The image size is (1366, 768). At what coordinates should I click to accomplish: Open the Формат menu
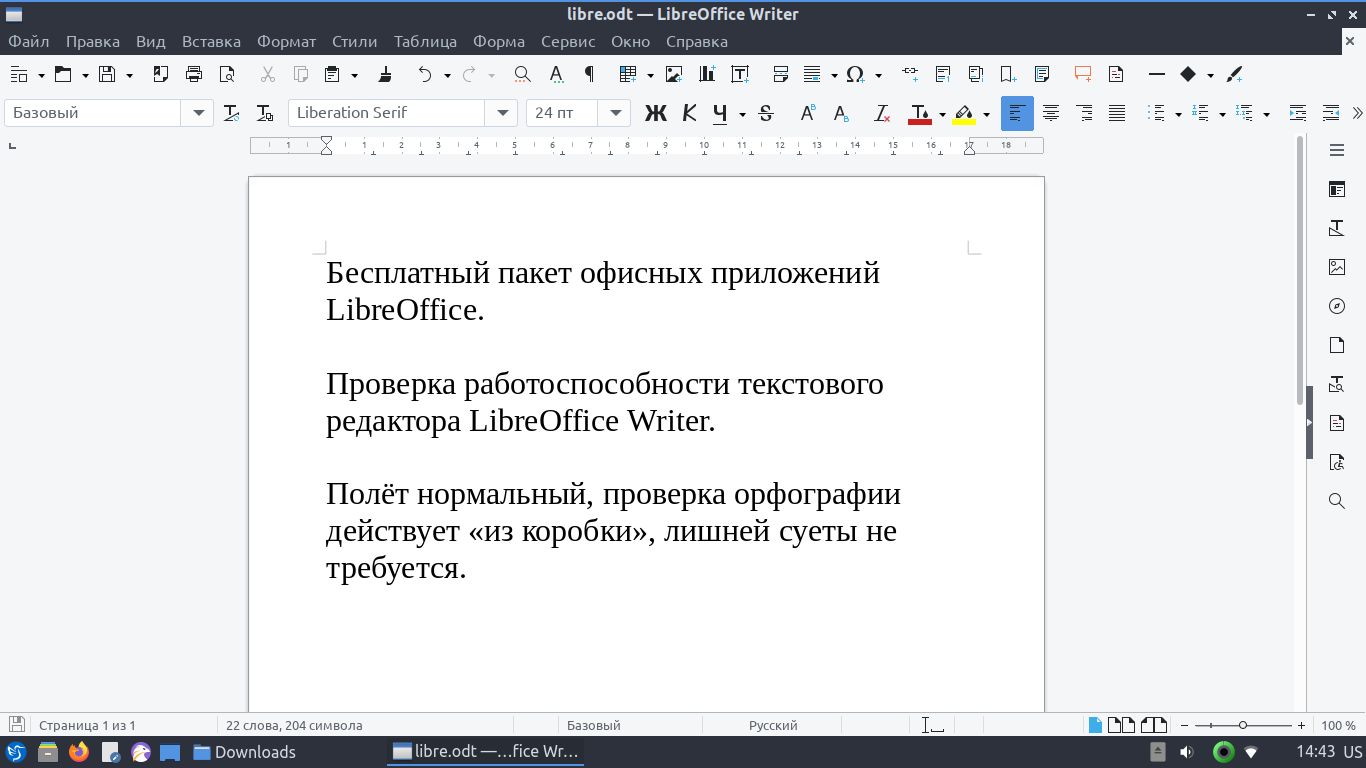286,41
